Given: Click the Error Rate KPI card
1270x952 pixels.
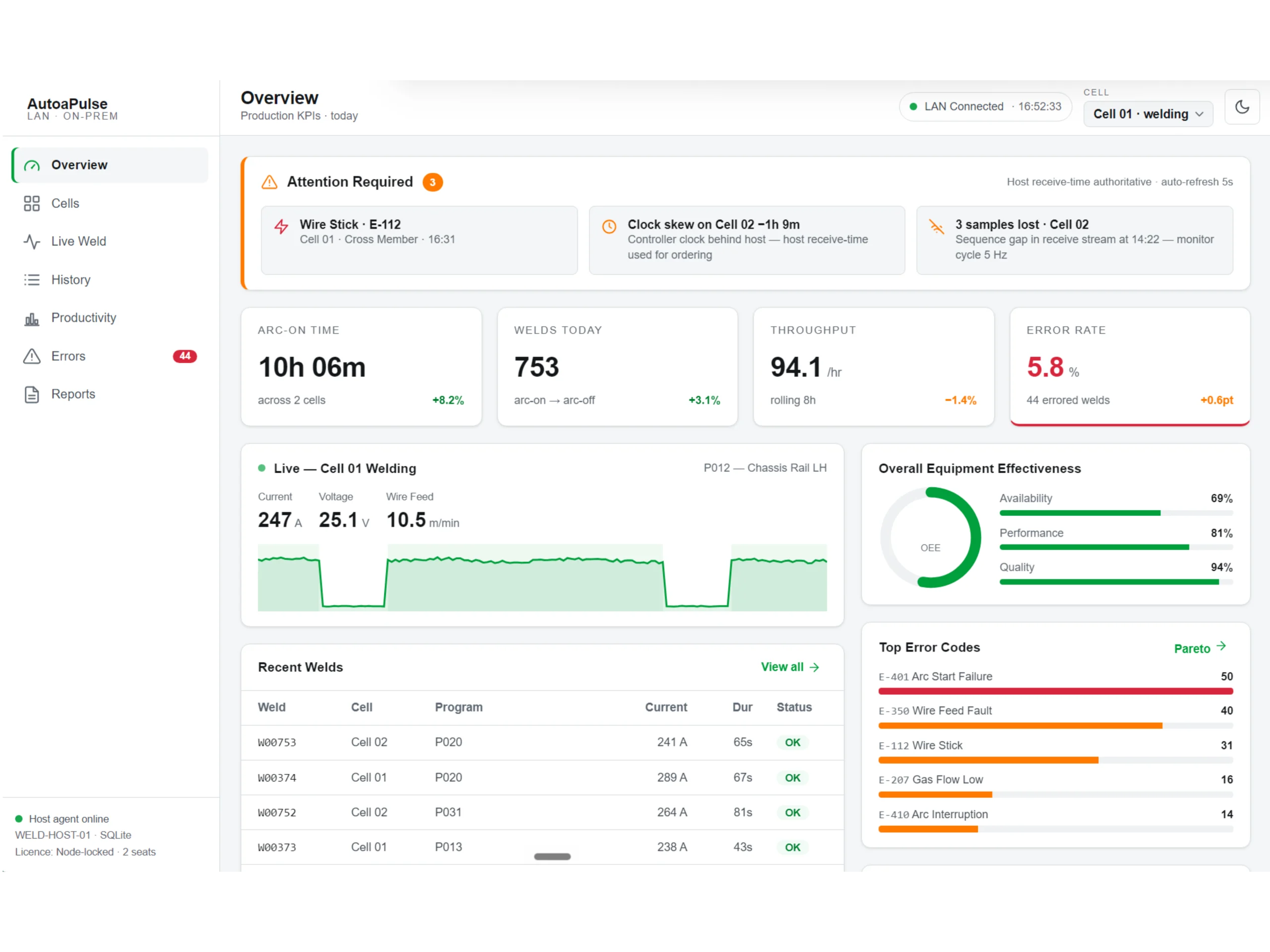Looking at the screenshot, I should pos(1129,366).
